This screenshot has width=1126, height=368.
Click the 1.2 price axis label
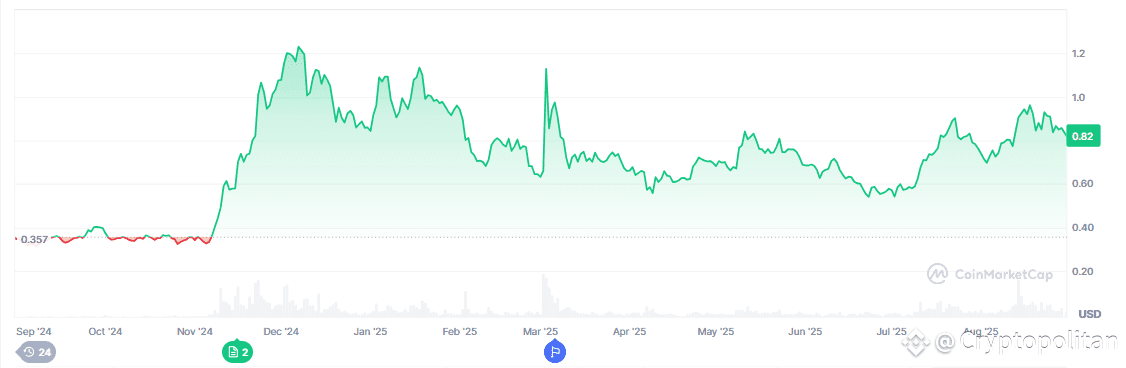click(x=1078, y=54)
